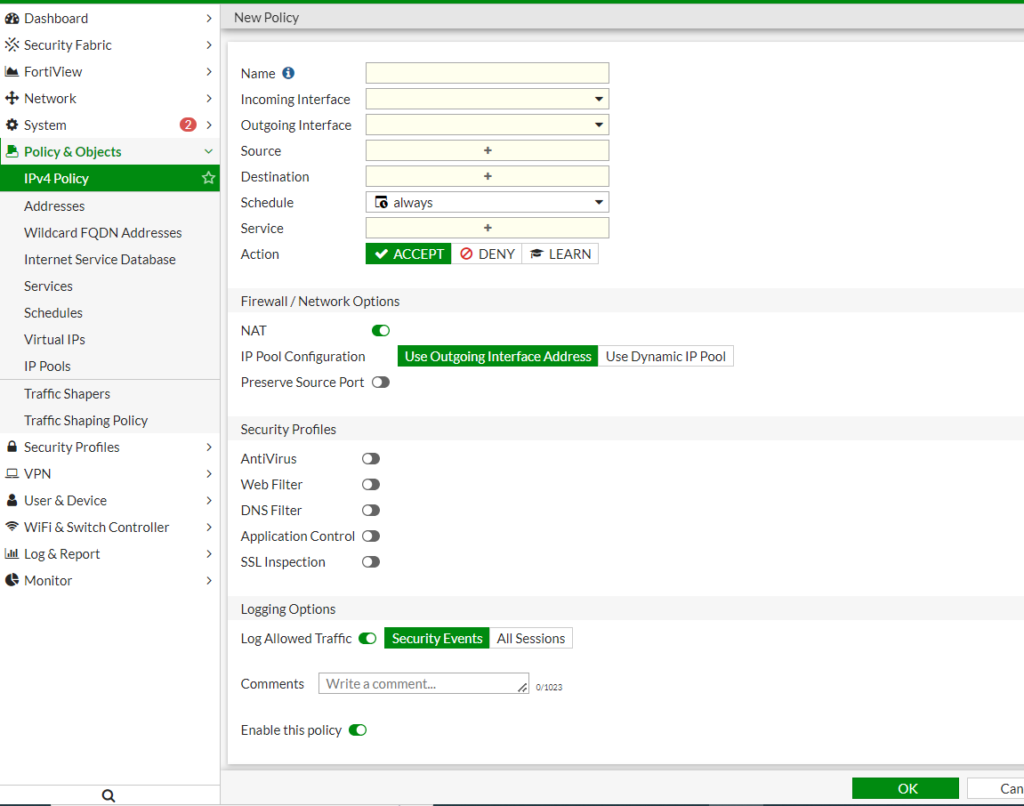Open the Schedule dropdown arrow

(599, 202)
